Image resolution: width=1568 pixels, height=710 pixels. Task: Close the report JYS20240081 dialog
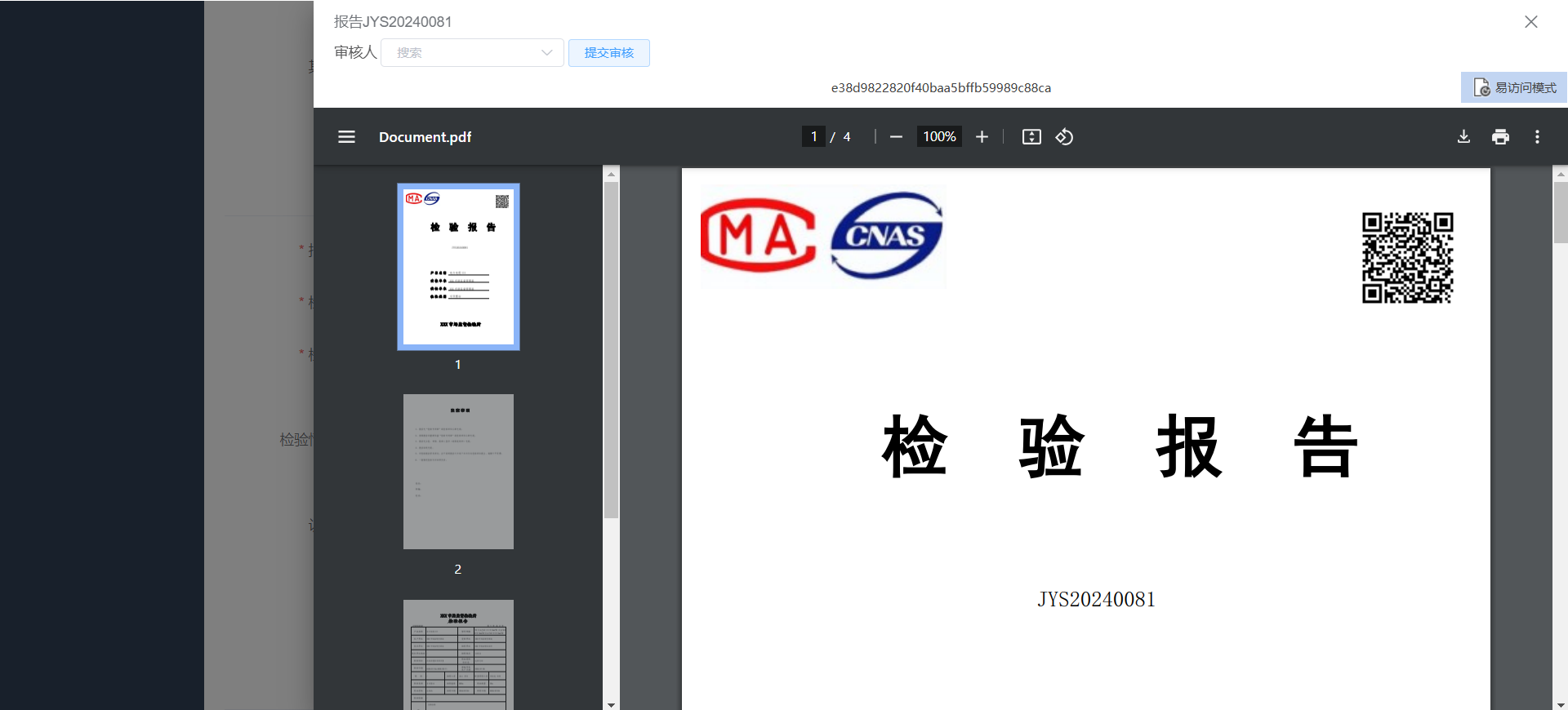click(x=1531, y=22)
